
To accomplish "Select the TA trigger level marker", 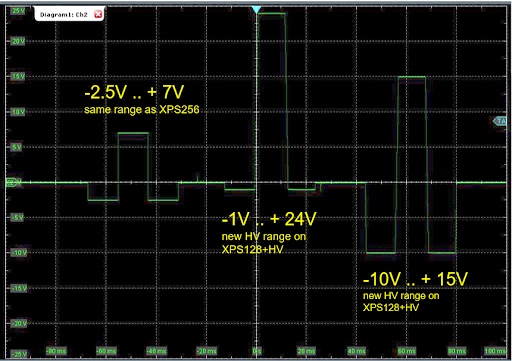I will (500, 121).
